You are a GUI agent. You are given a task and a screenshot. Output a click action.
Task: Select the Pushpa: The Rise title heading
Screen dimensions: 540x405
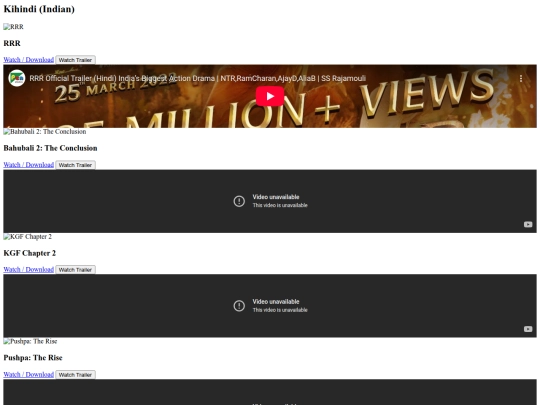(33, 358)
